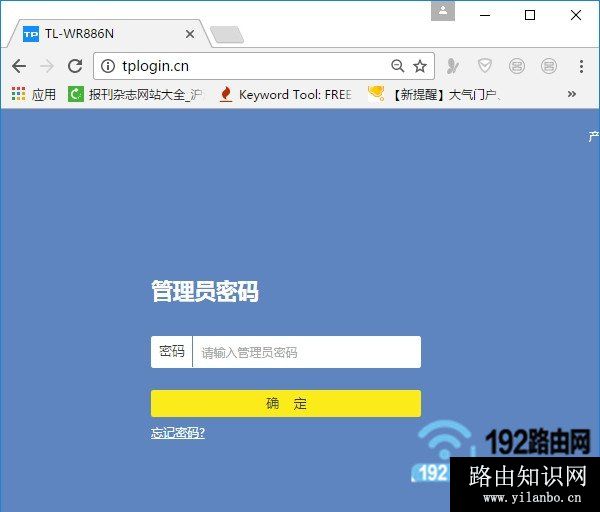Click the first round gray extension icon

[517, 66]
